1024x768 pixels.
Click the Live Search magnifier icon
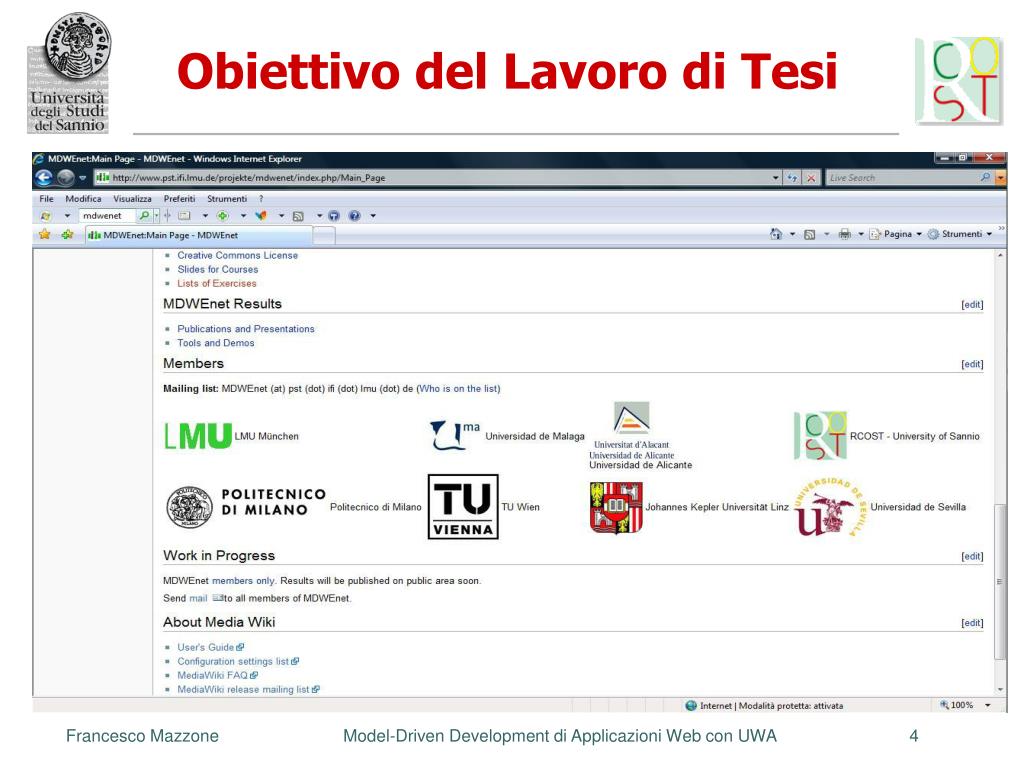pyautogui.click(x=985, y=177)
